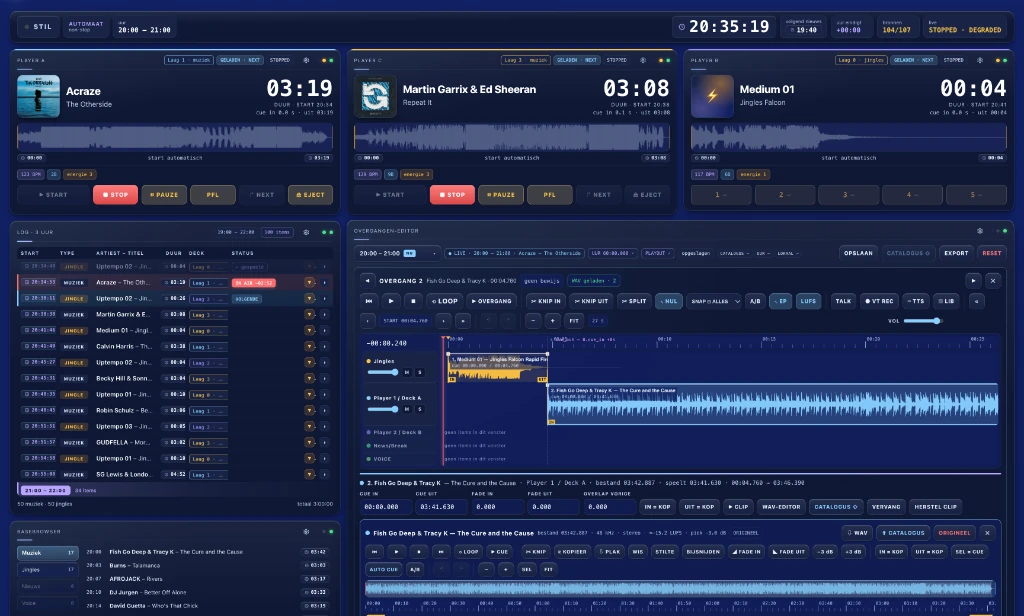
Task: Open Player A Laag 1 muziek selector
Action: tap(188, 60)
